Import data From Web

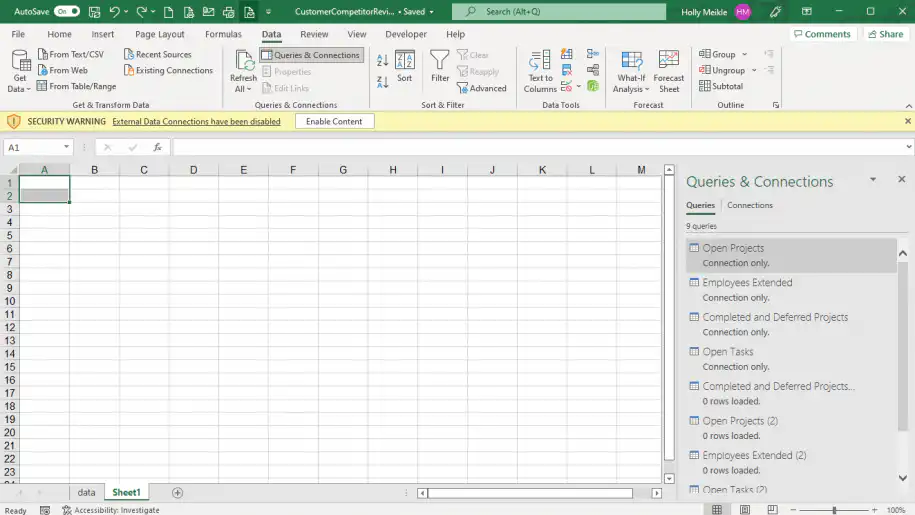click(63, 70)
